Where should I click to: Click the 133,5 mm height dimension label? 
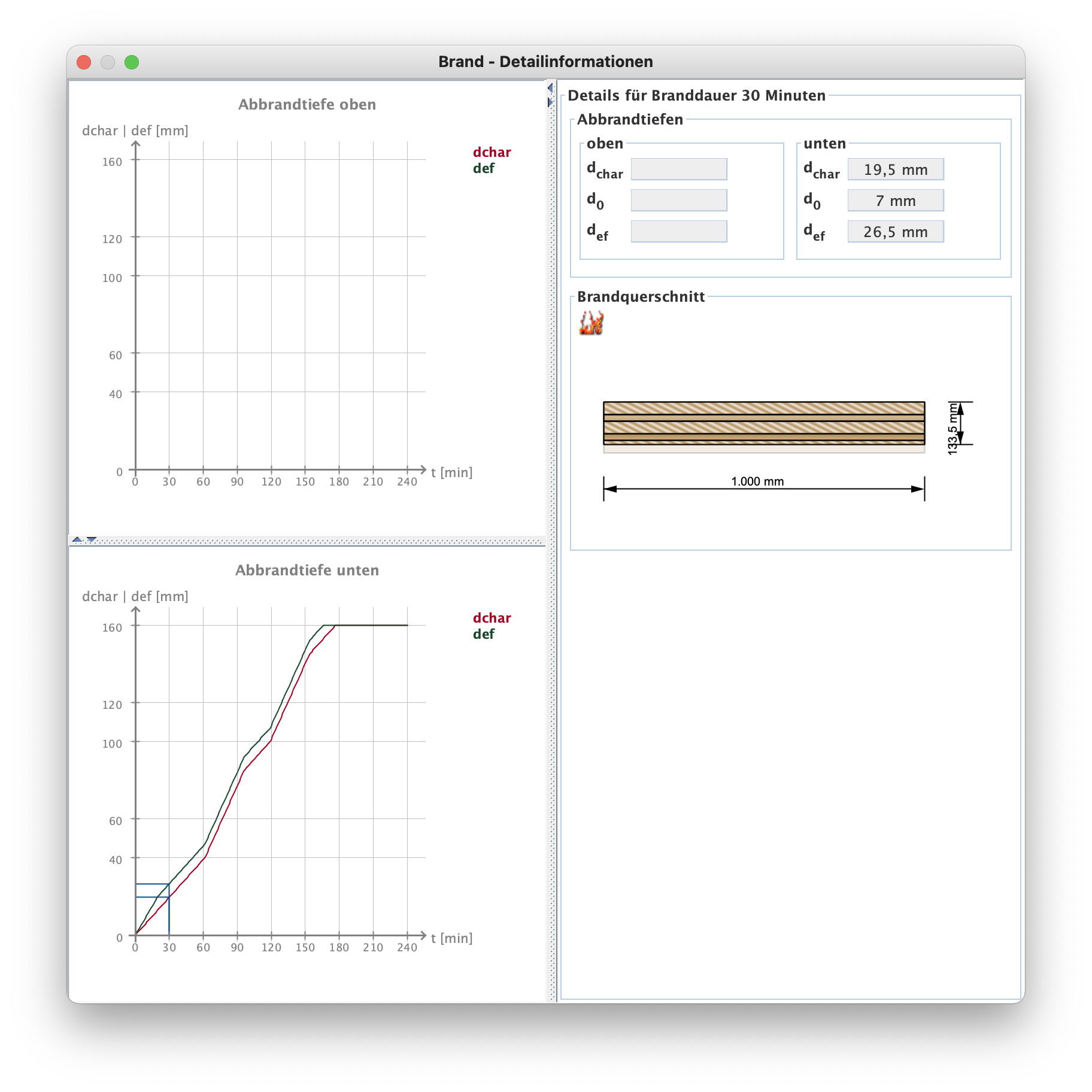coord(953,429)
